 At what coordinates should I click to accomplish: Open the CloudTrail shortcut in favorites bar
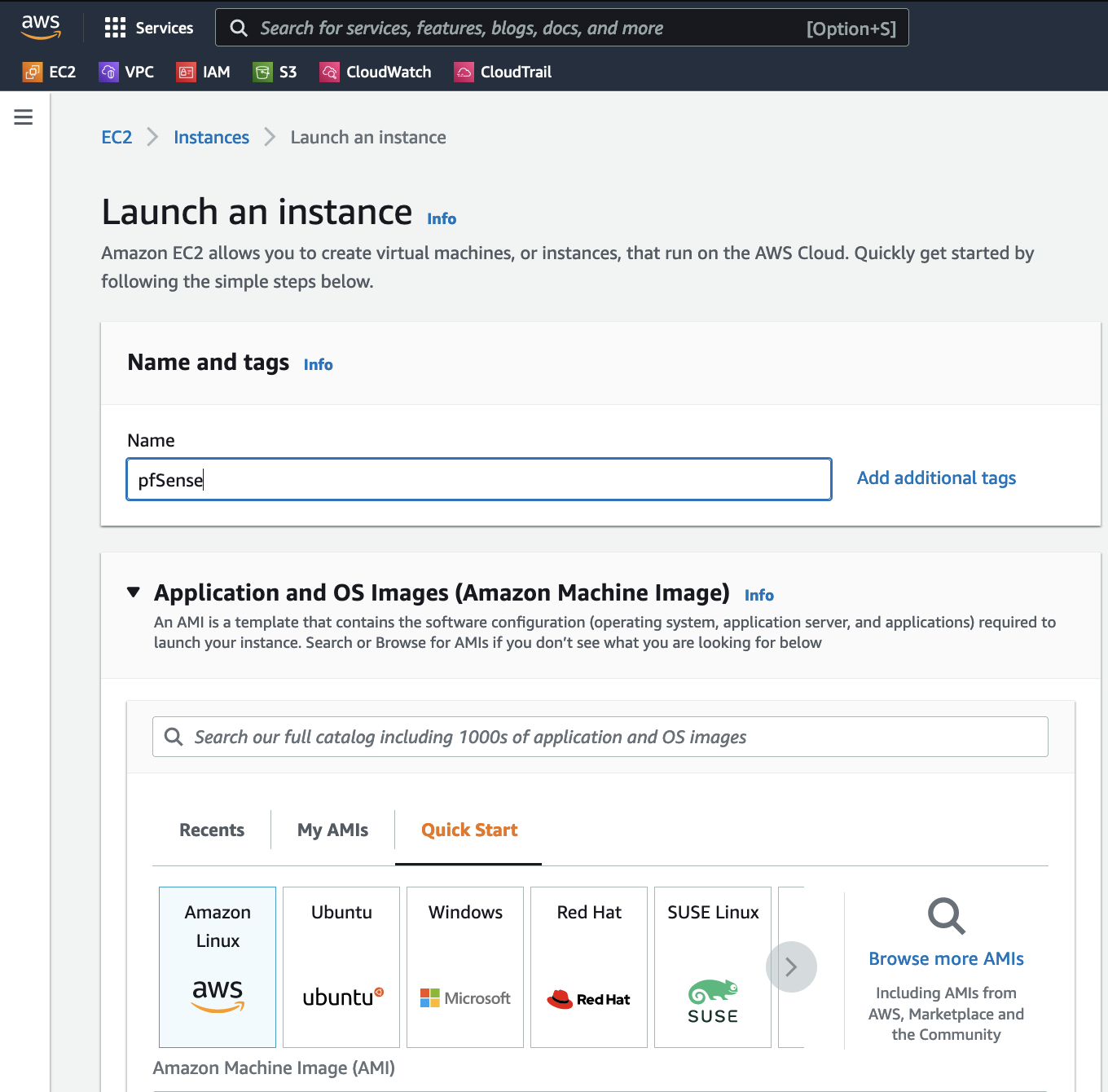point(503,72)
